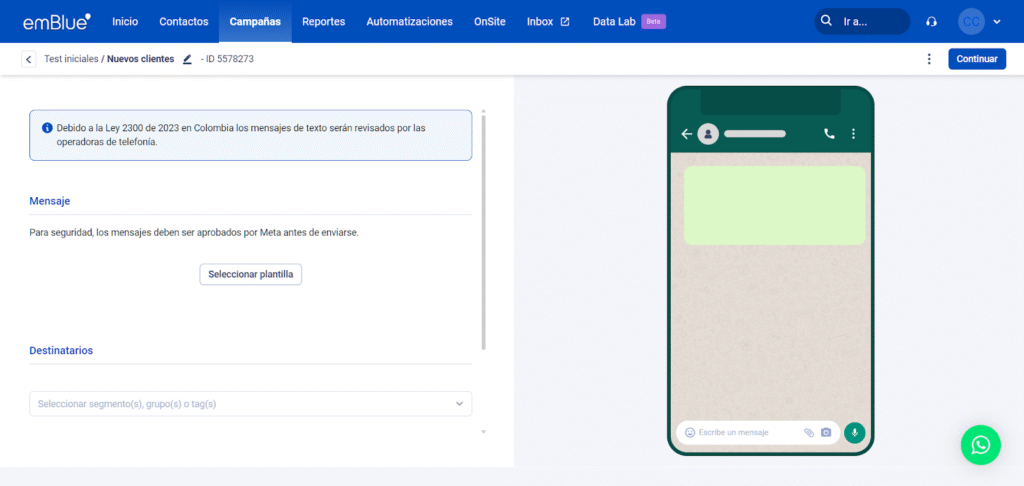Click the emoji icon in message field
1024x486 pixels.
pyautogui.click(x=690, y=432)
